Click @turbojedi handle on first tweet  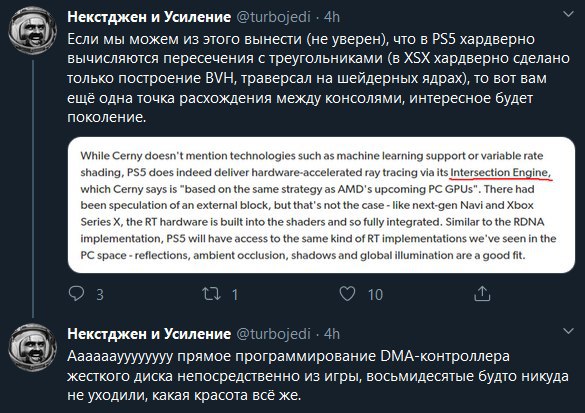click(273, 17)
